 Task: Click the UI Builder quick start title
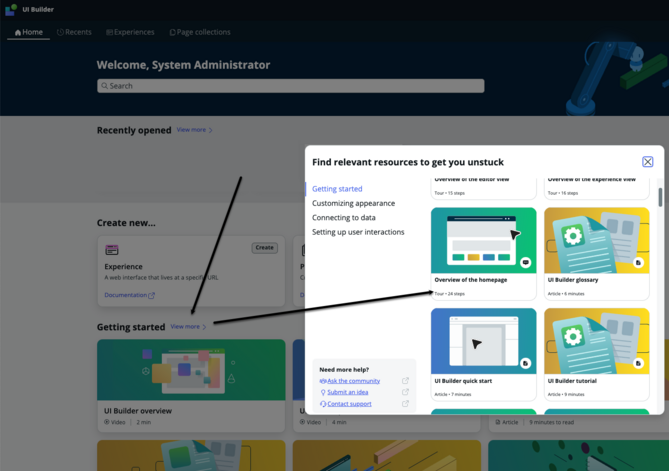[x=463, y=381]
